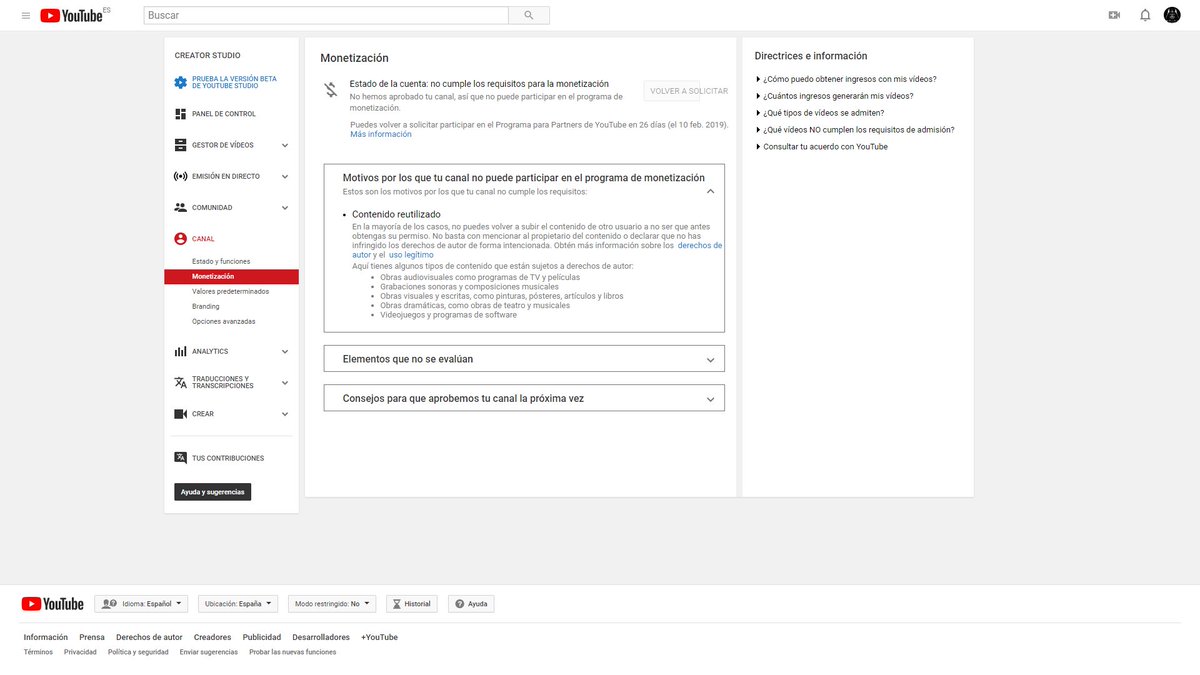The image size is (1200, 675).
Task: Open Branding settings
Action: coord(206,307)
